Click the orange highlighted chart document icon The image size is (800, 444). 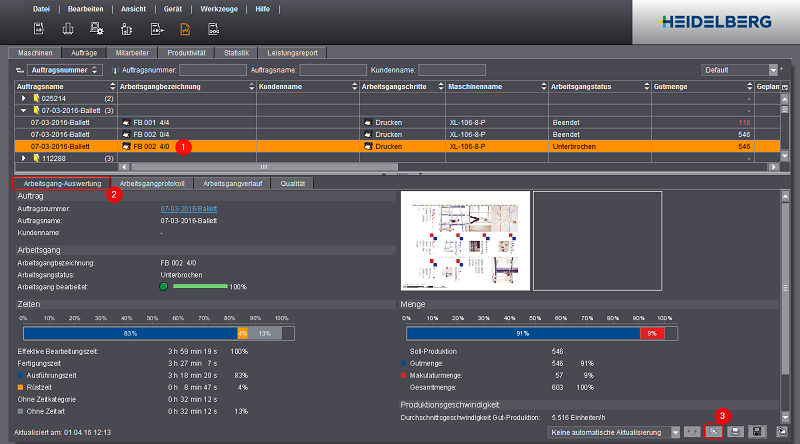click(x=185, y=29)
